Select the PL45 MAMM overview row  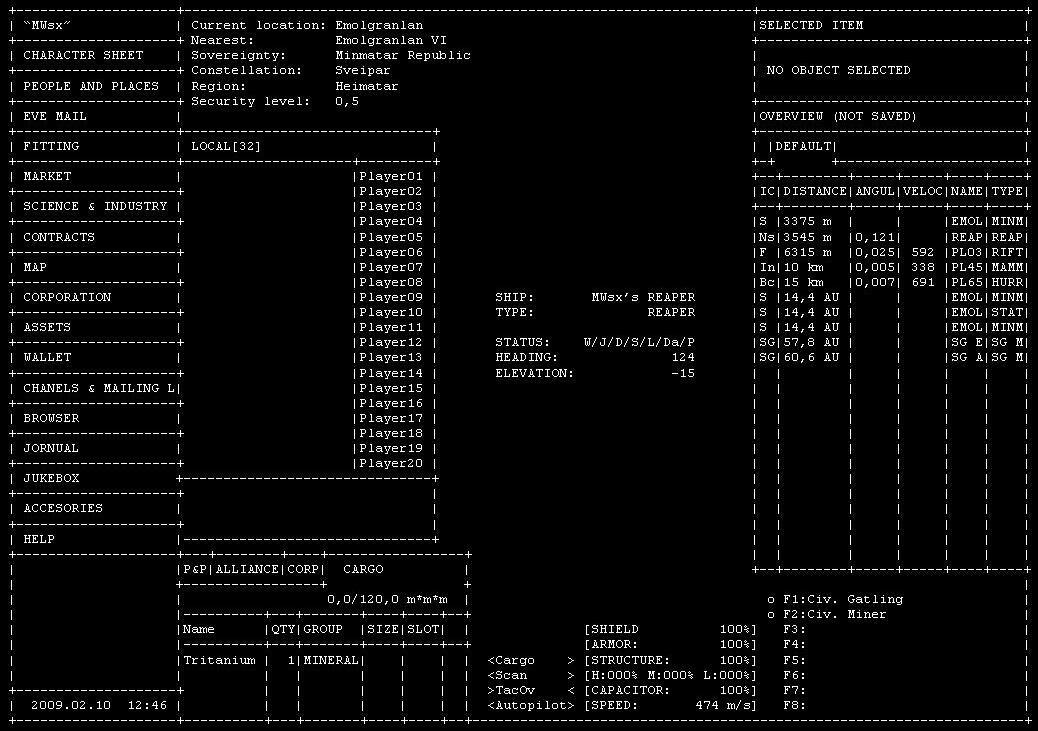(x=891, y=267)
